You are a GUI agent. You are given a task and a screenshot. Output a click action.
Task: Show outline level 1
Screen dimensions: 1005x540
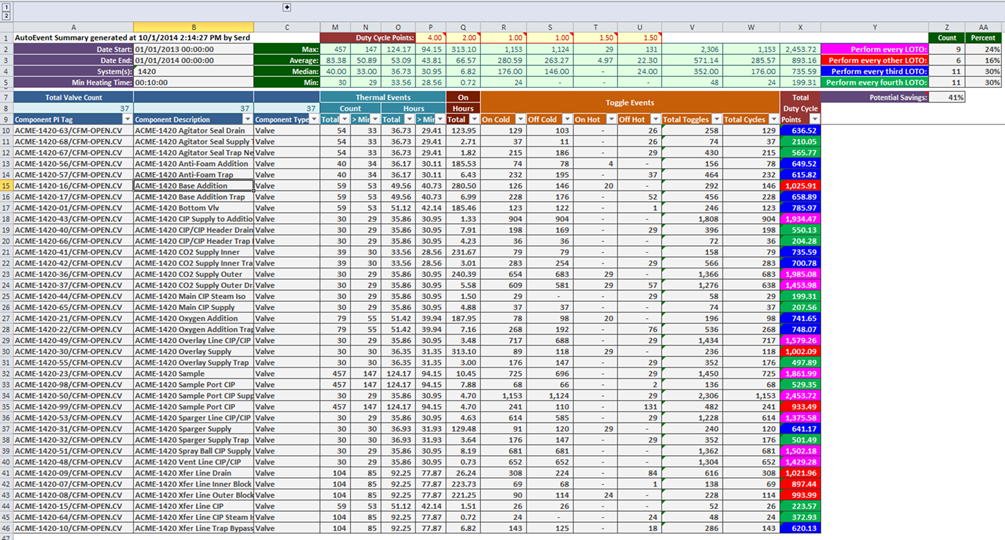(6, 7)
